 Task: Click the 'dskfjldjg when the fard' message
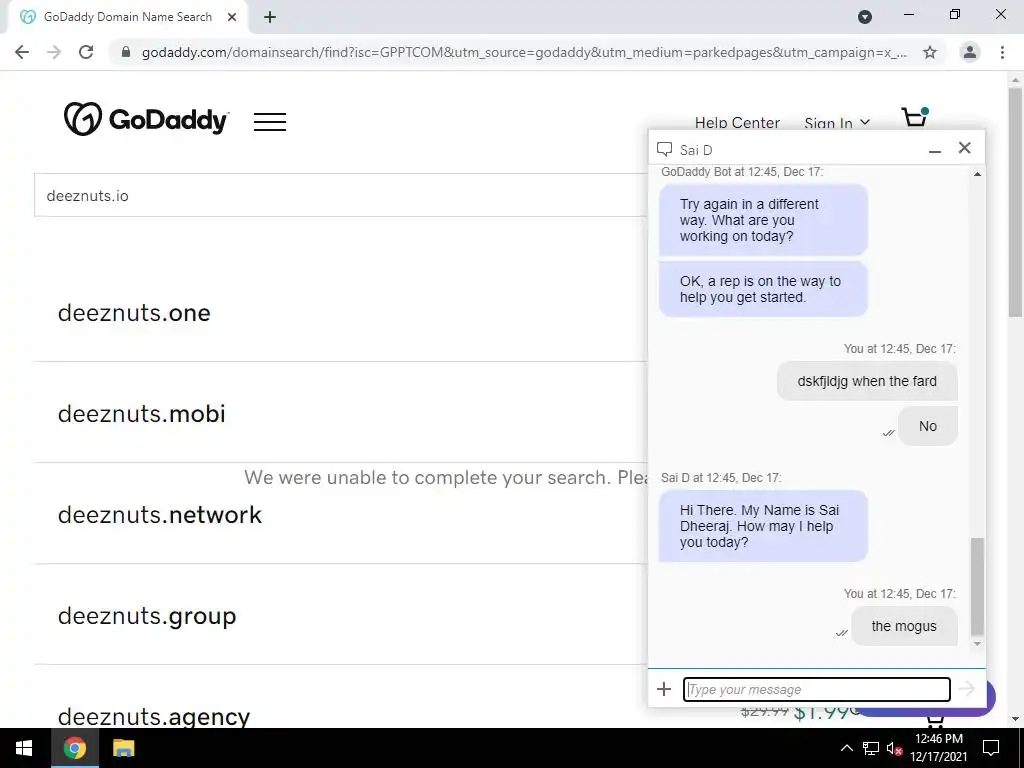tap(867, 381)
